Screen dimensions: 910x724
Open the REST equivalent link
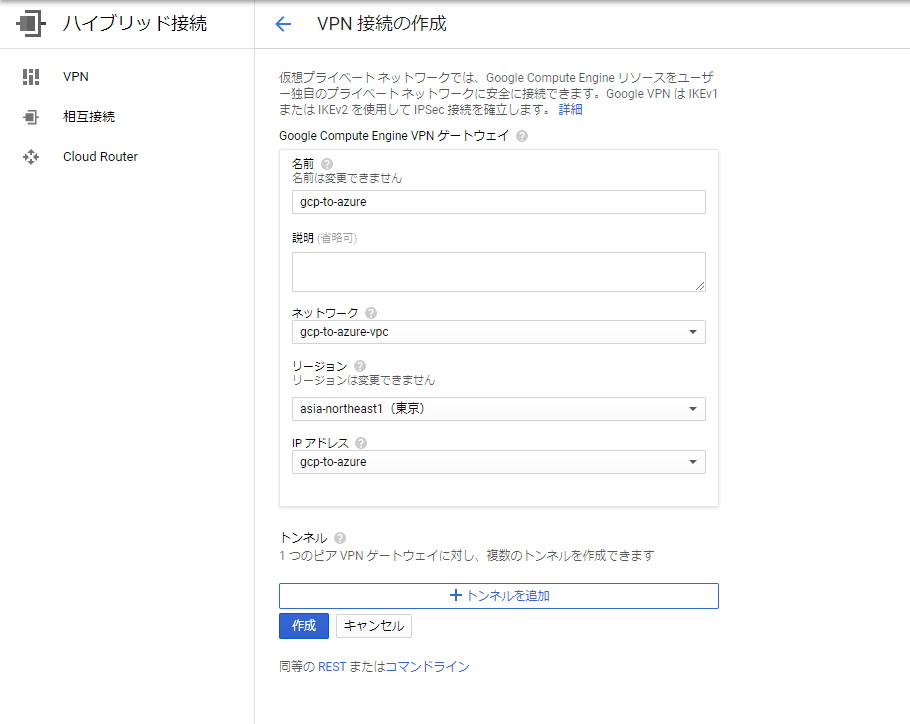click(x=332, y=667)
